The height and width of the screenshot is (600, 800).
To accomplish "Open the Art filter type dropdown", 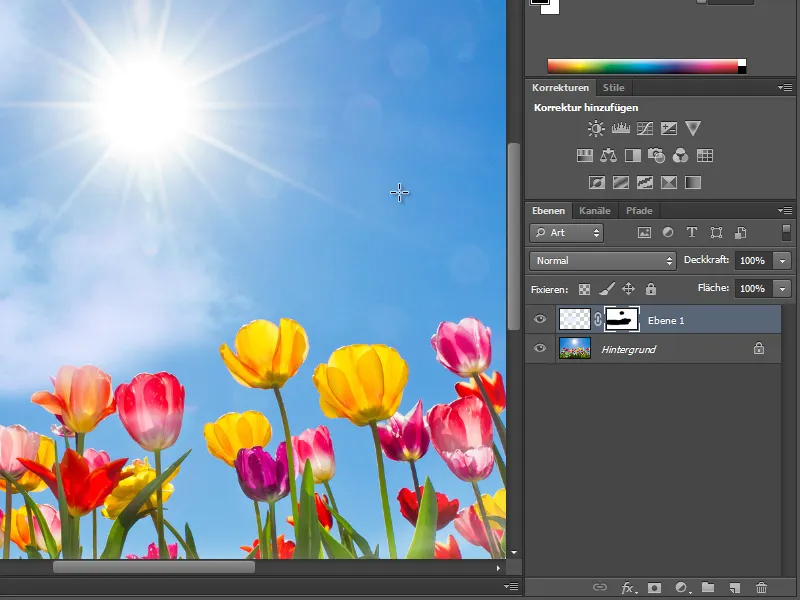I will click(566, 233).
